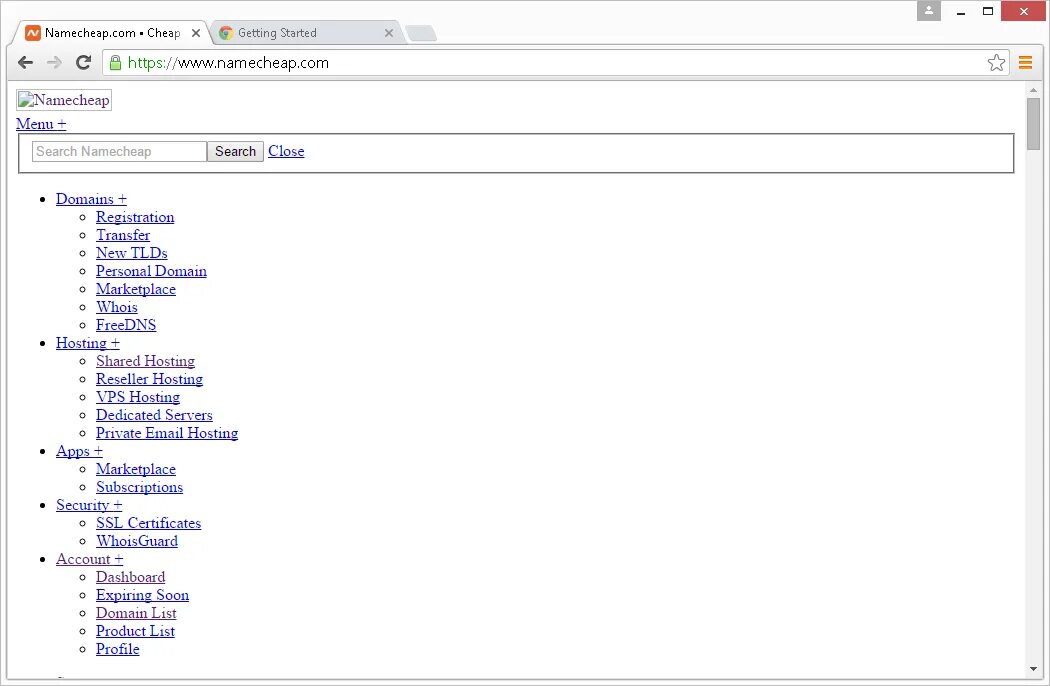1050x686 pixels.
Task: Open the Profile link
Action: (x=117, y=650)
